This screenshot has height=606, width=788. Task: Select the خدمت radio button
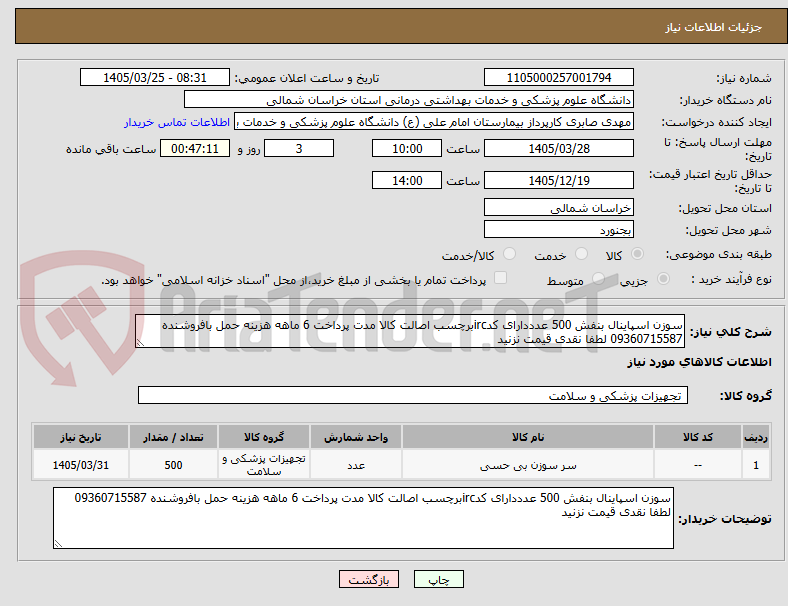[x=581, y=254]
